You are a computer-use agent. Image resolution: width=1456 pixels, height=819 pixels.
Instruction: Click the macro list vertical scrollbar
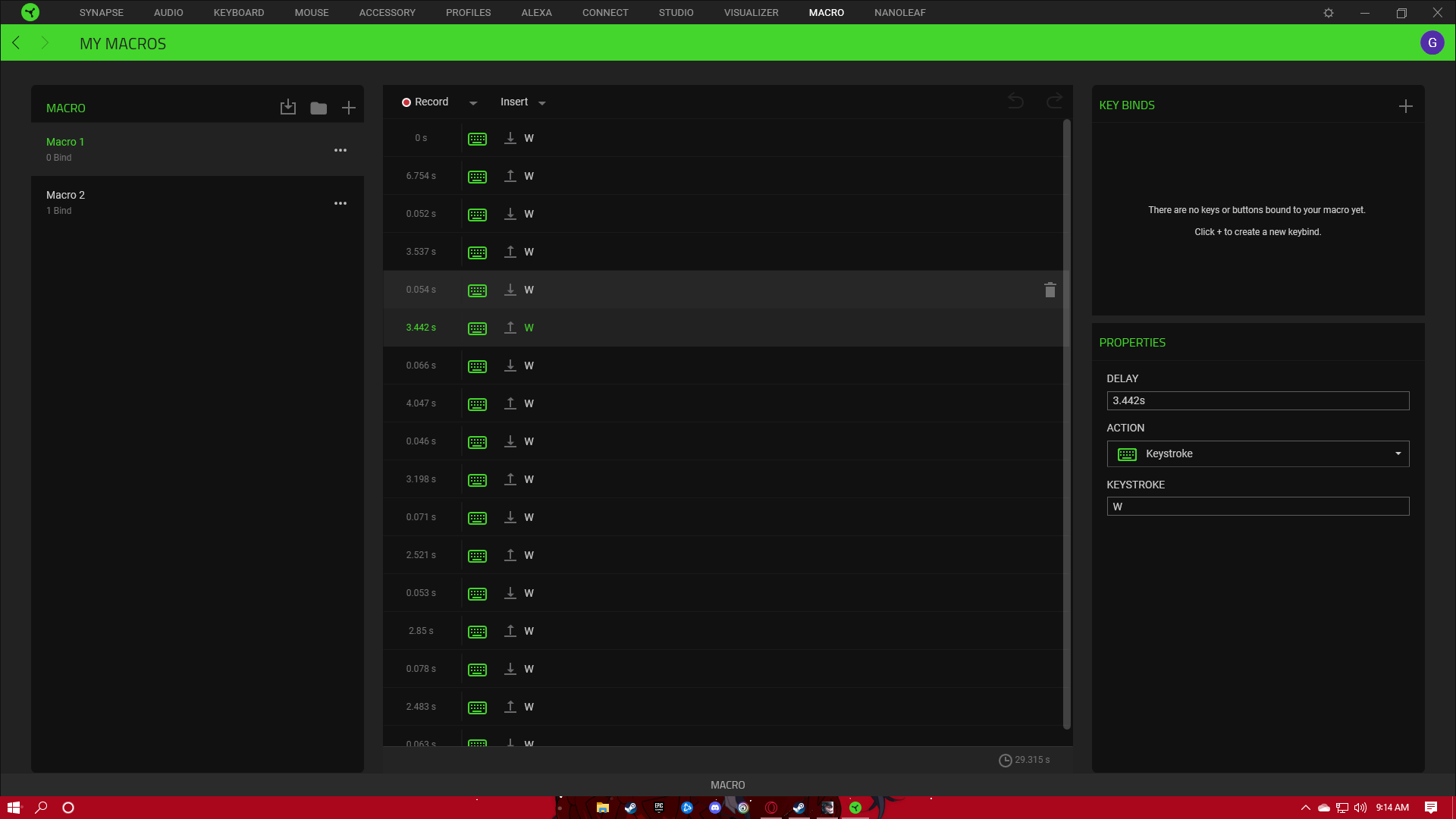(x=1067, y=425)
